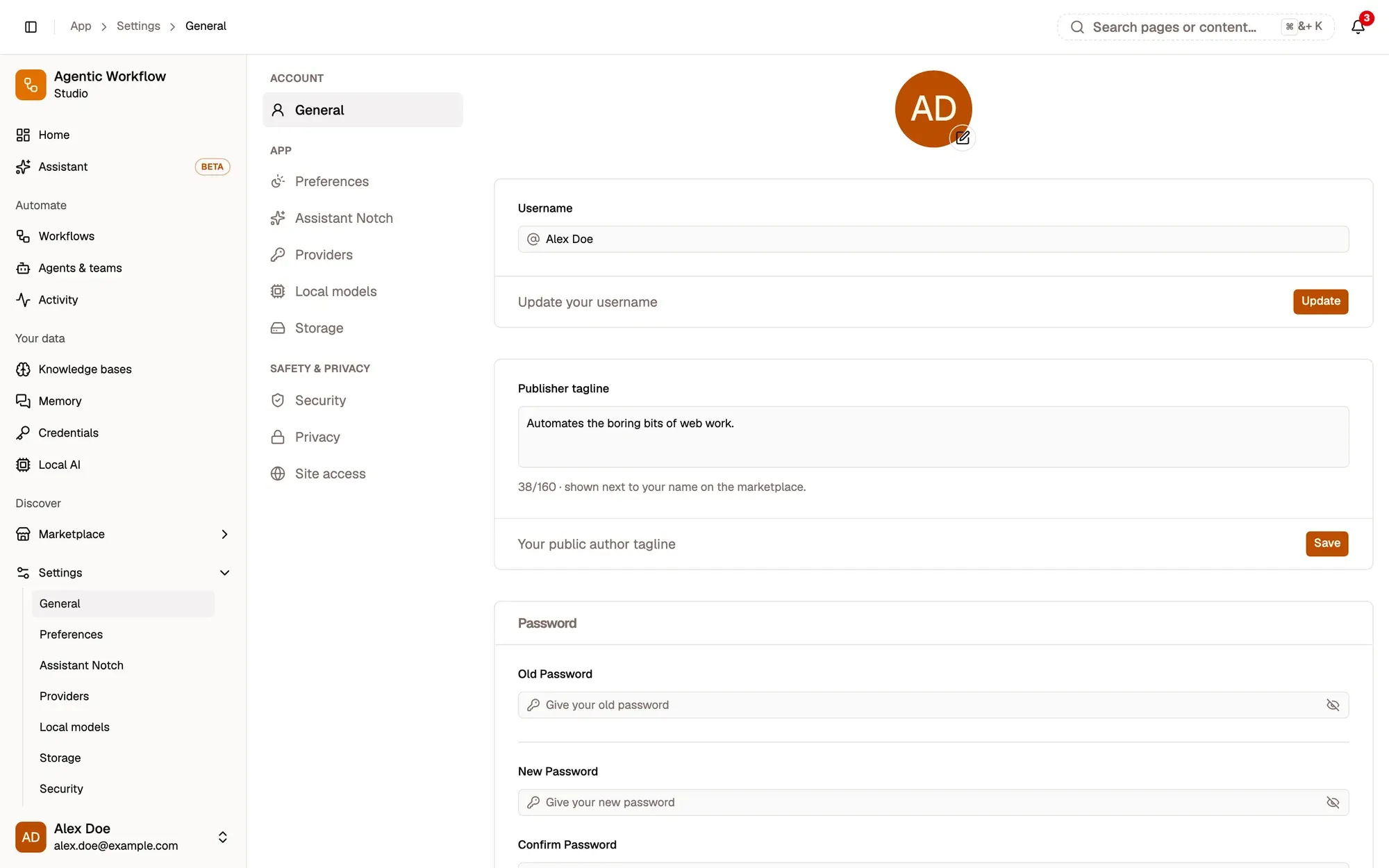Toggle the sidebar panel icon
The height and width of the screenshot is (868, 1389).
coord(31,26)
